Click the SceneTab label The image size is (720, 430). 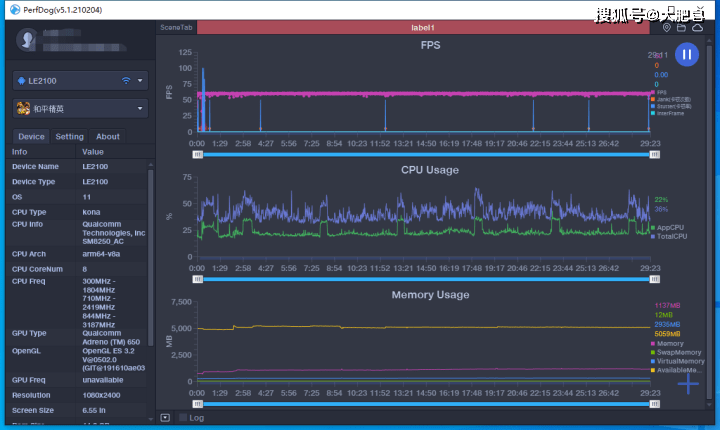coord(176,28)
